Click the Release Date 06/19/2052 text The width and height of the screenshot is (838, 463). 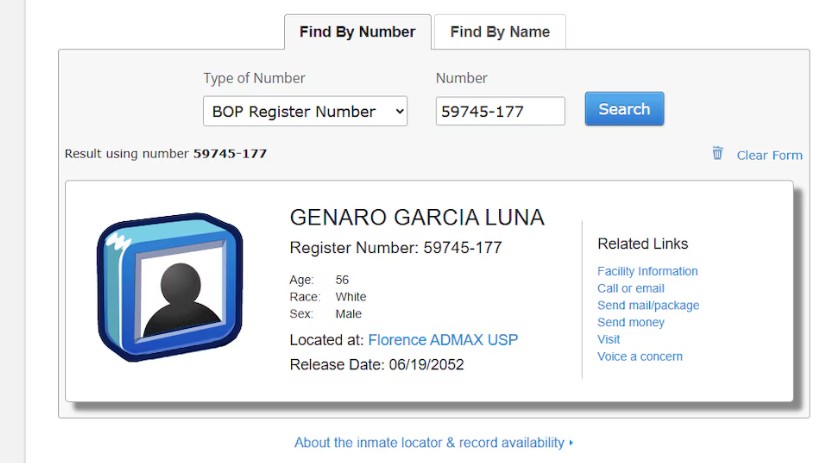tap(376, 365)
